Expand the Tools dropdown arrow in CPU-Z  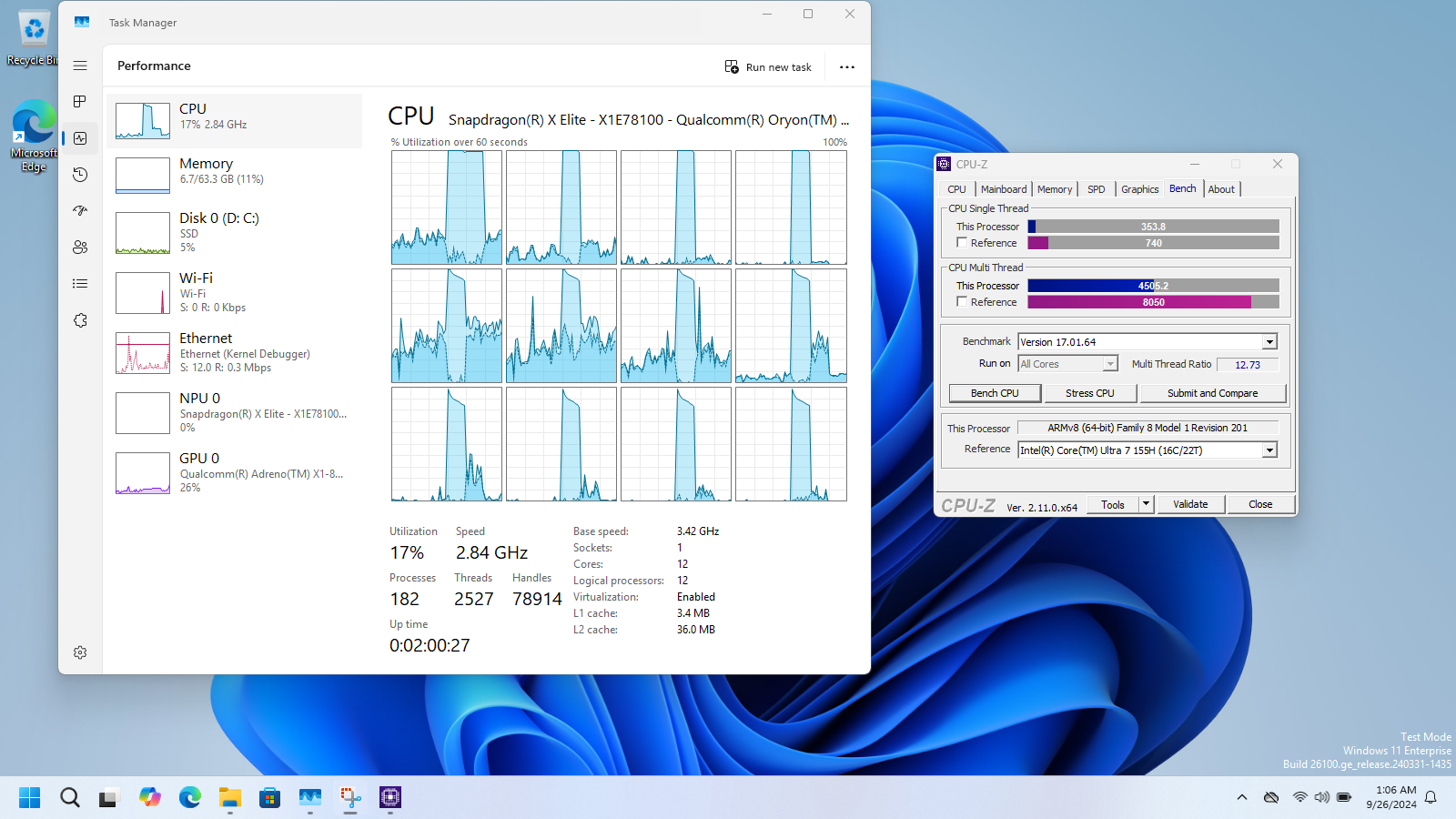coord(1147,504)
